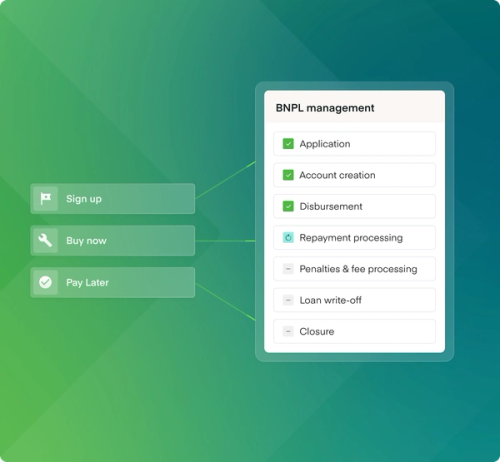Viewport: 500px width, 462px height.
Task: Click the wrench icon beside Buy now
Action: click(45, 240)
